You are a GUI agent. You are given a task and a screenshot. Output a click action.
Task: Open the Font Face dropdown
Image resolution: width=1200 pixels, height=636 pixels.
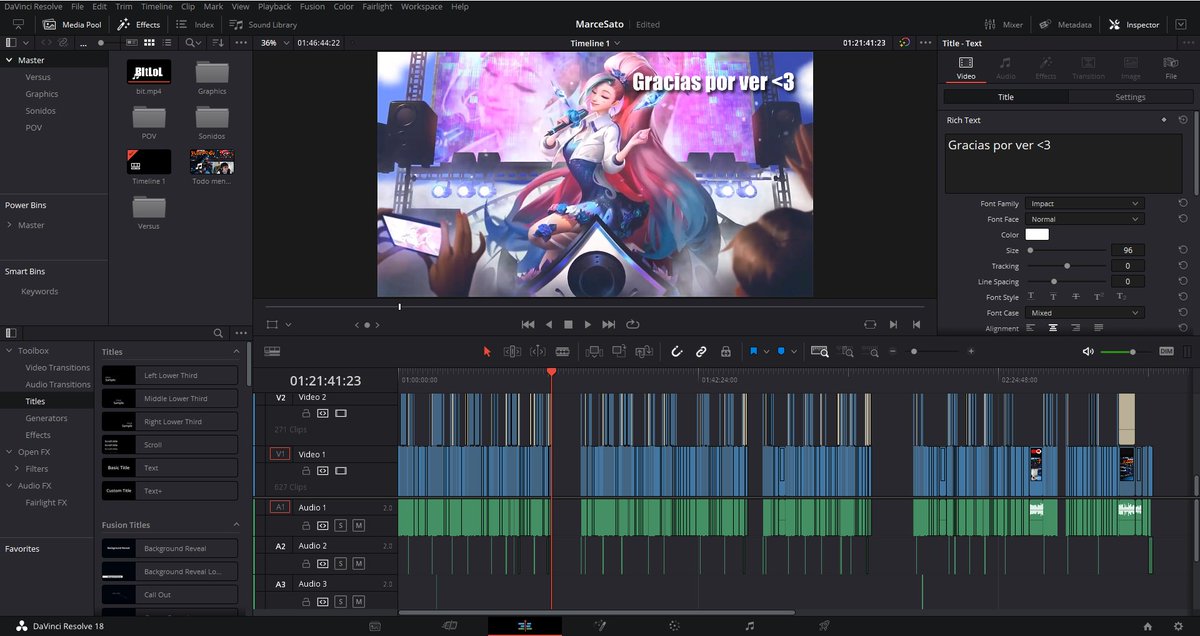pyautogui.click(x=1084, y=219)
